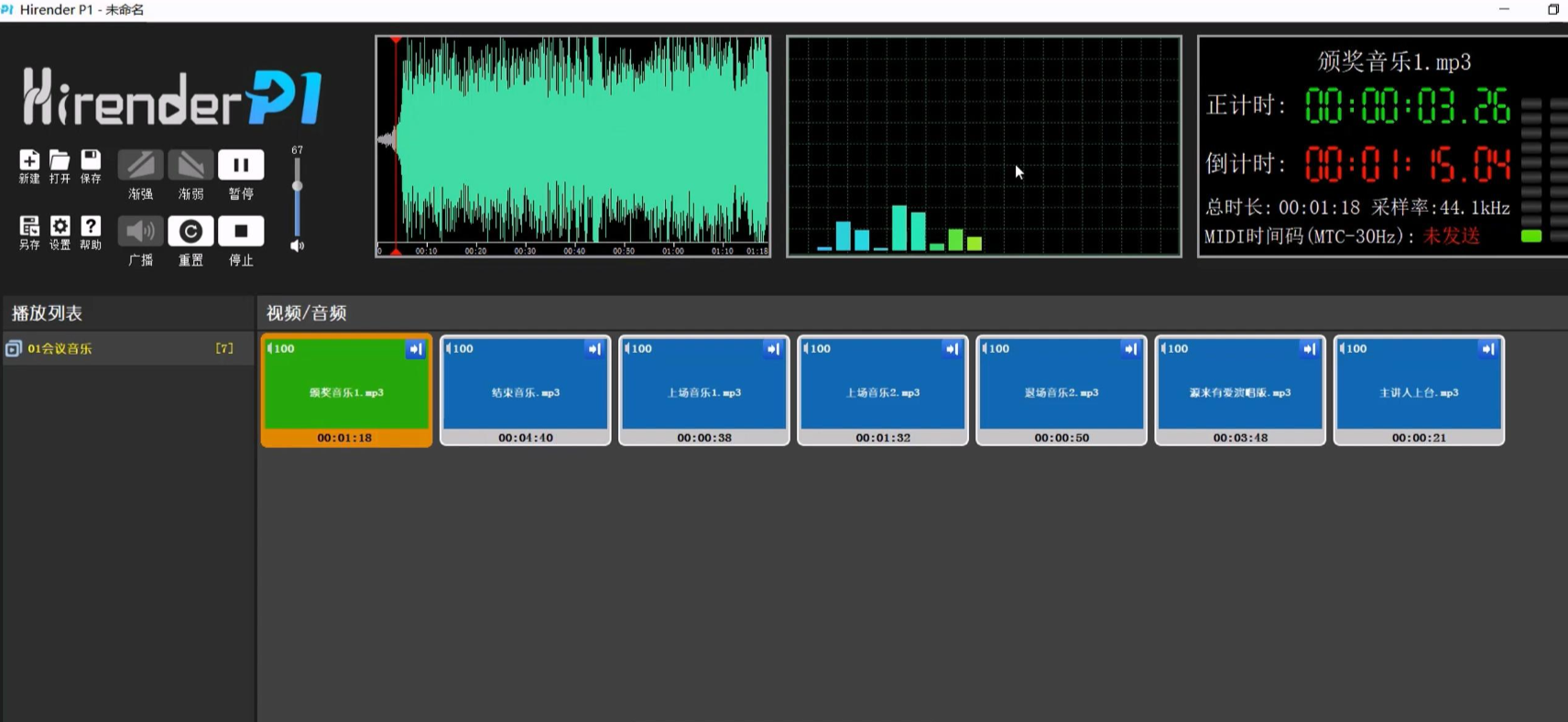Screen dimensions: 1568x722
Task: Click volume 100 indicator on 上场音乐1.mp3 tile
Action: click(638, 349)
